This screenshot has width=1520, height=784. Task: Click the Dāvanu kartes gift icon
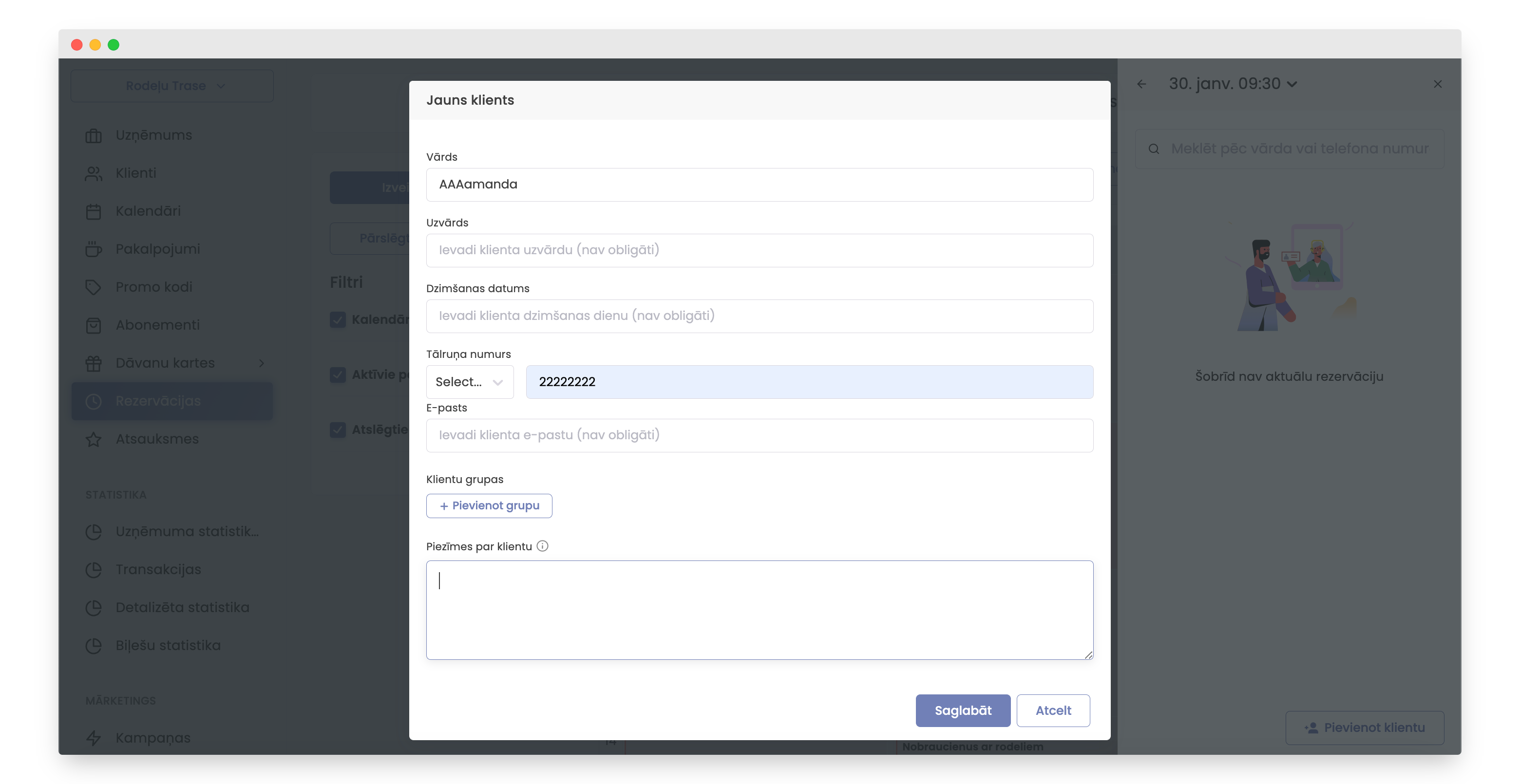(x=93, y=363)
